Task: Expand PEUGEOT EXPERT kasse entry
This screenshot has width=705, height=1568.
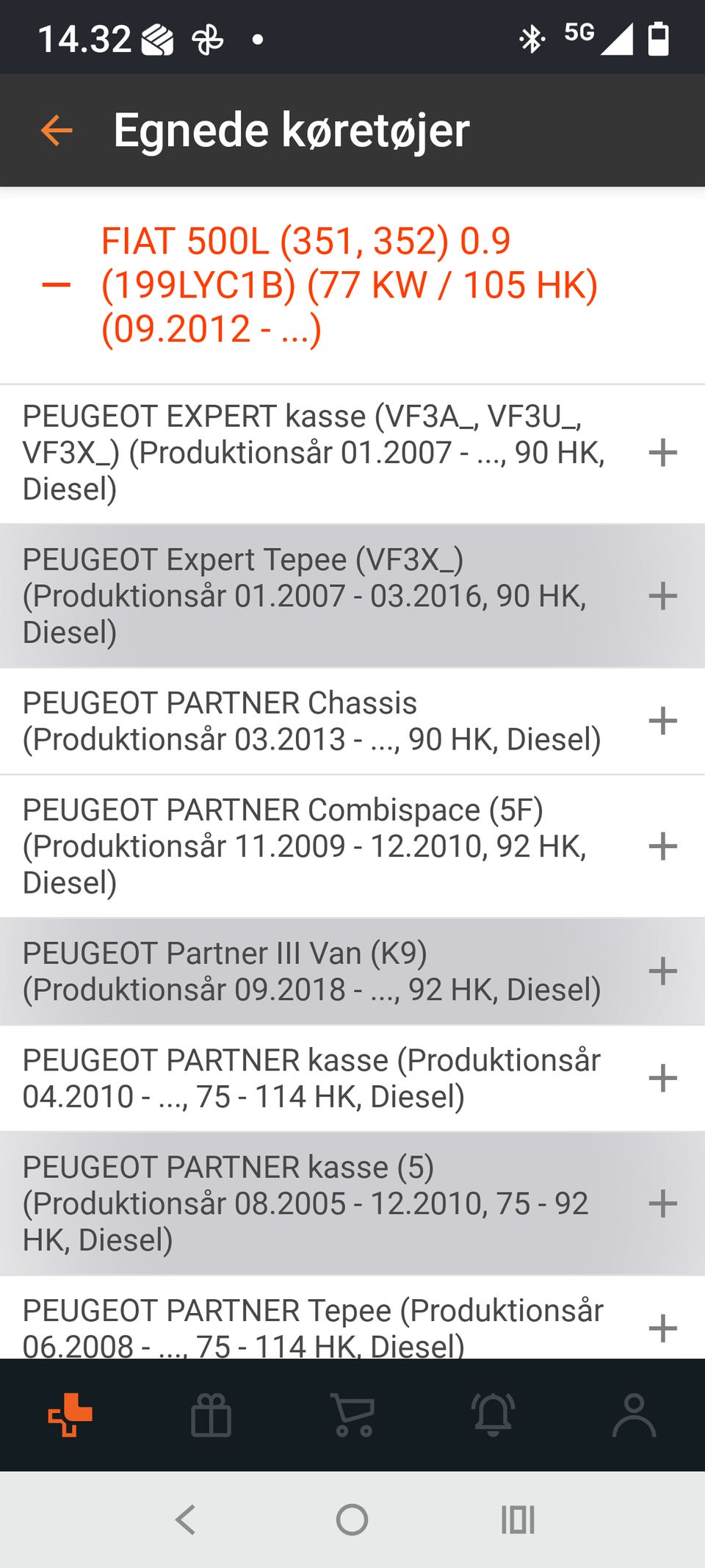Action: [x=662, y=453]
